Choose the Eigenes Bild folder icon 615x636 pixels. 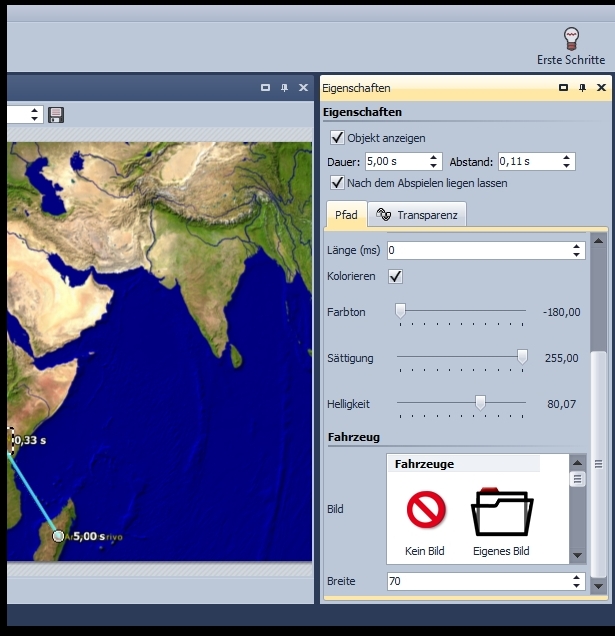pyautogui.click(x=501, y=510)
